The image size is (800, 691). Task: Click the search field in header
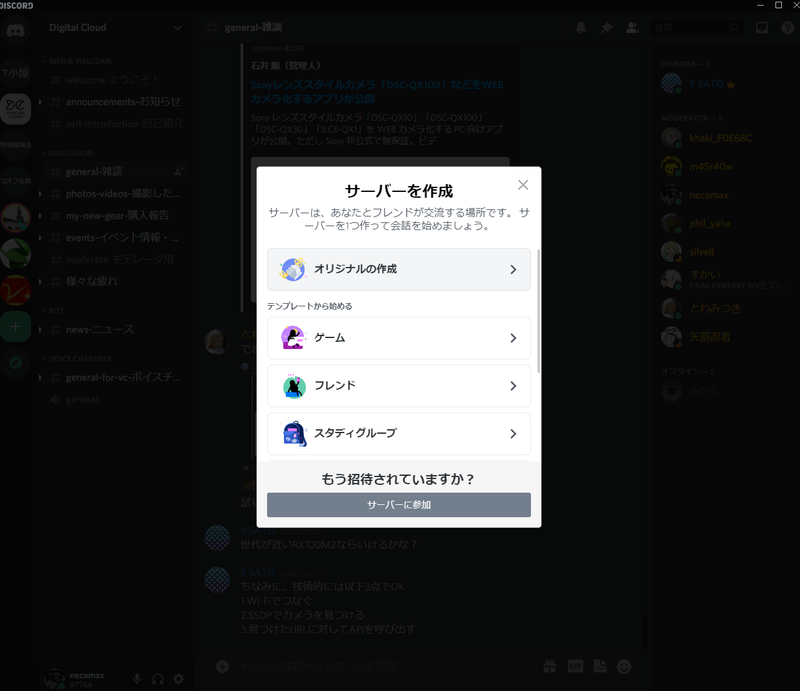pyautogui.click(x=696, y=28)
